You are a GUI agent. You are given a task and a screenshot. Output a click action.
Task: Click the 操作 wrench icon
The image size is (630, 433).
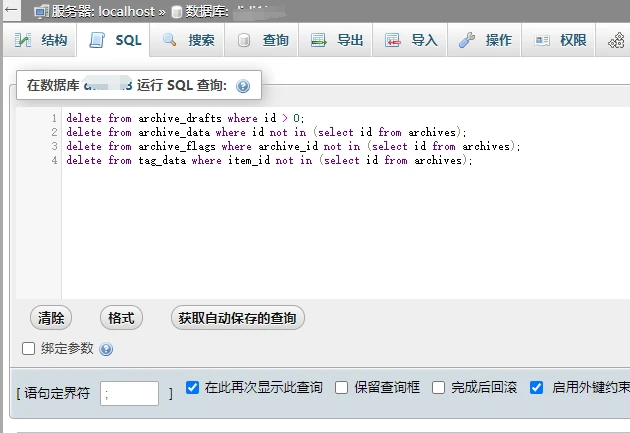[x=467, y=40]
